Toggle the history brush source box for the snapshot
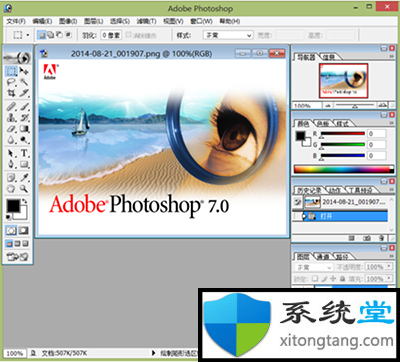The height and width of the screenshot is (362, 400). coord(298,202)
